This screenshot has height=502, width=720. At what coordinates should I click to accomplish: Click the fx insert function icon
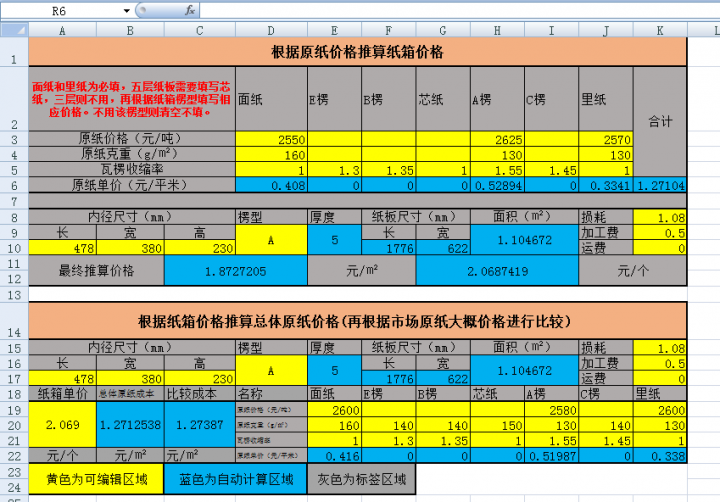(x=191, y=9)
